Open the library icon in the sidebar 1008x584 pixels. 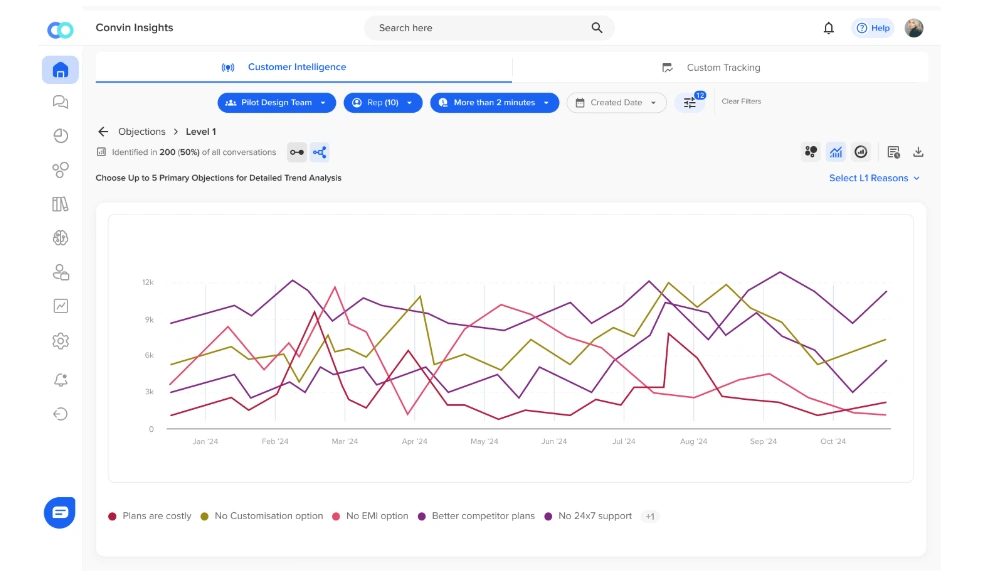(x=60, y=202)
